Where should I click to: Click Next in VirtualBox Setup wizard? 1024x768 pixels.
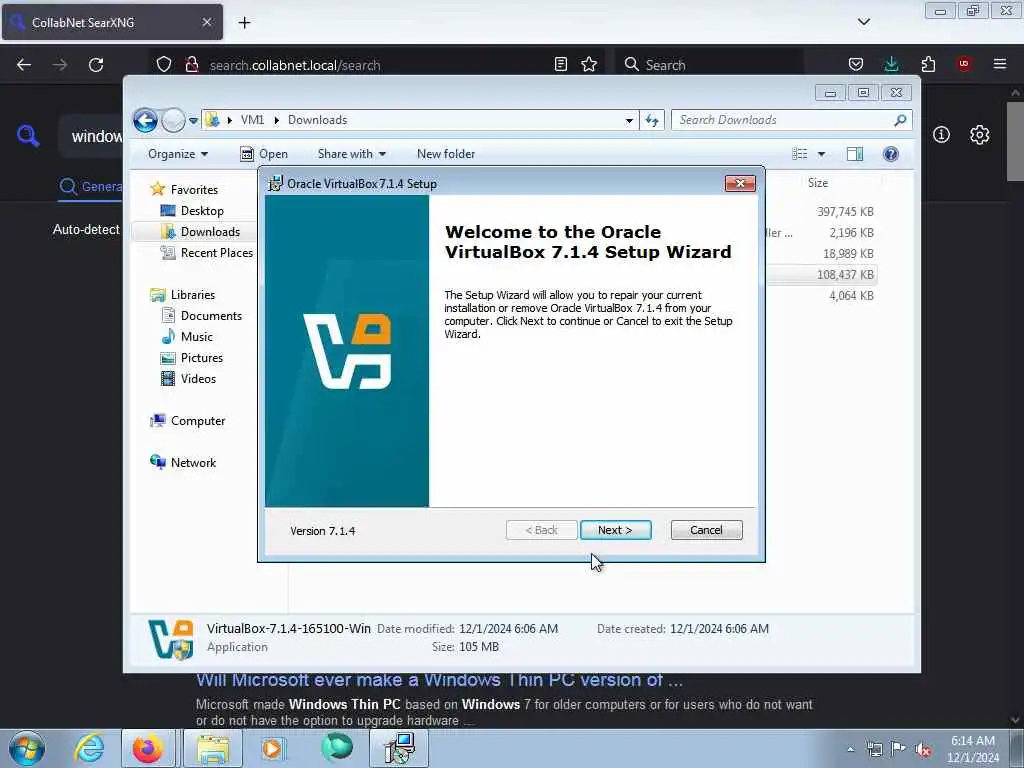615,530
